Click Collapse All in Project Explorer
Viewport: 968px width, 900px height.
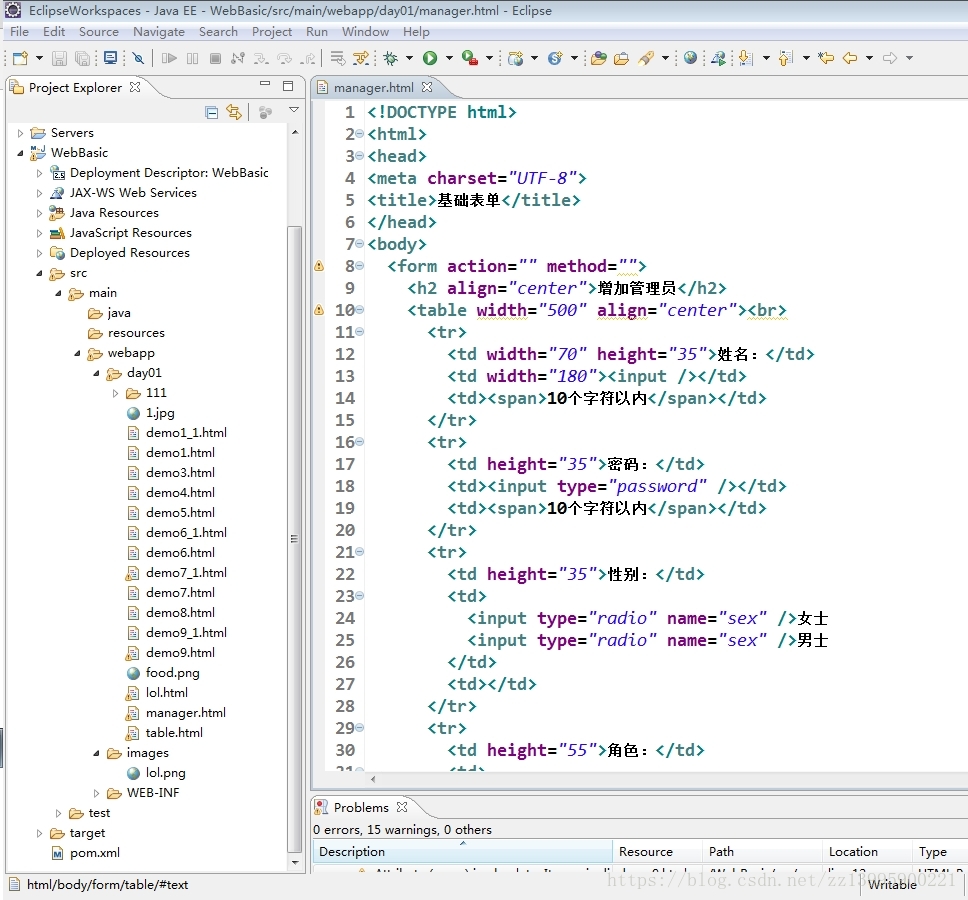coord(211,112)
